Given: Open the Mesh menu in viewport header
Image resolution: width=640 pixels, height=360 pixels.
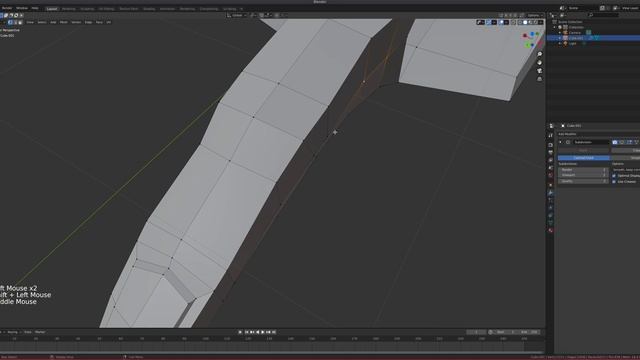Looking at the screenshot, I should 64,22.
